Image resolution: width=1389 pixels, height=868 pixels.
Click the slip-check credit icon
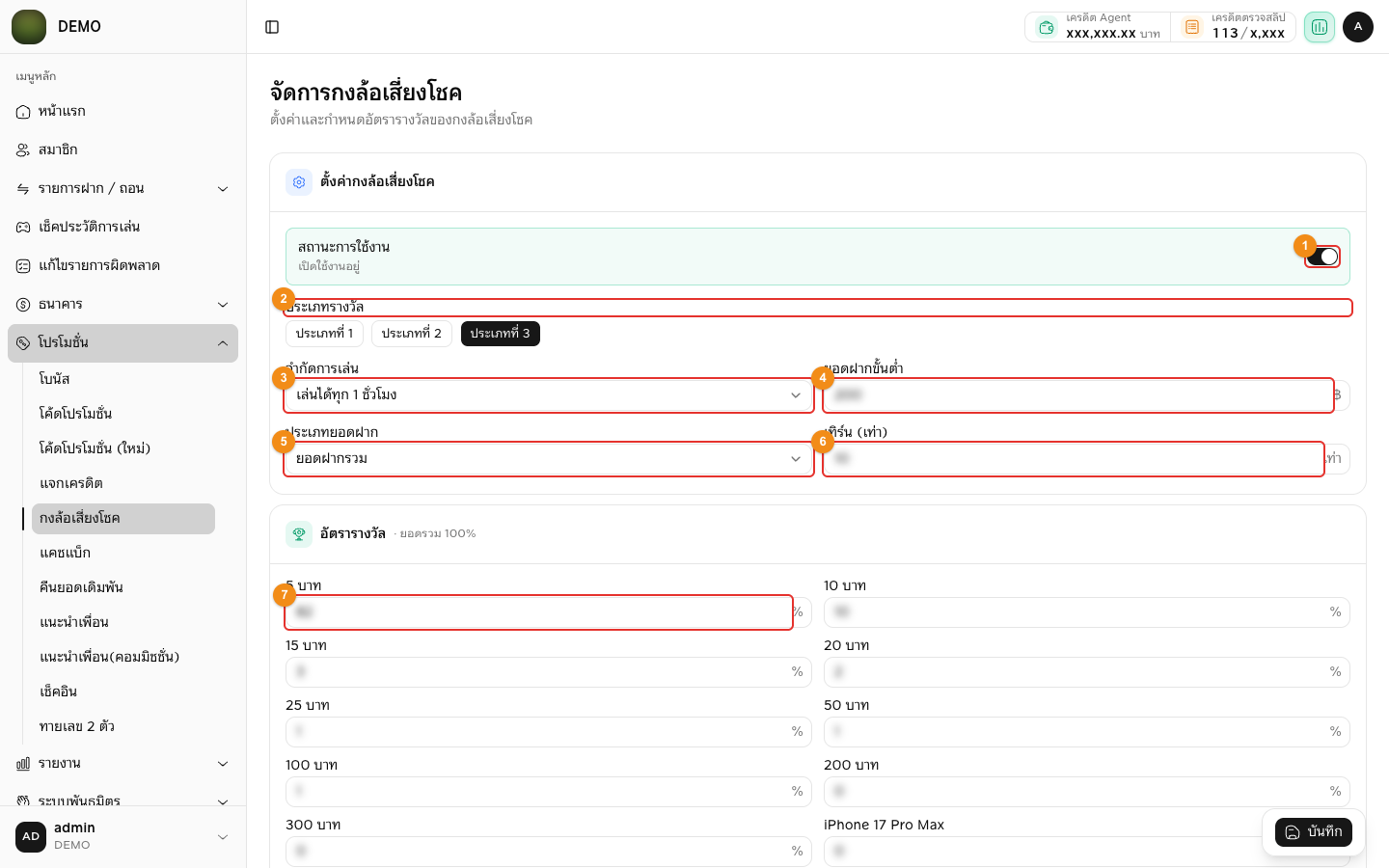[1192, 27]
